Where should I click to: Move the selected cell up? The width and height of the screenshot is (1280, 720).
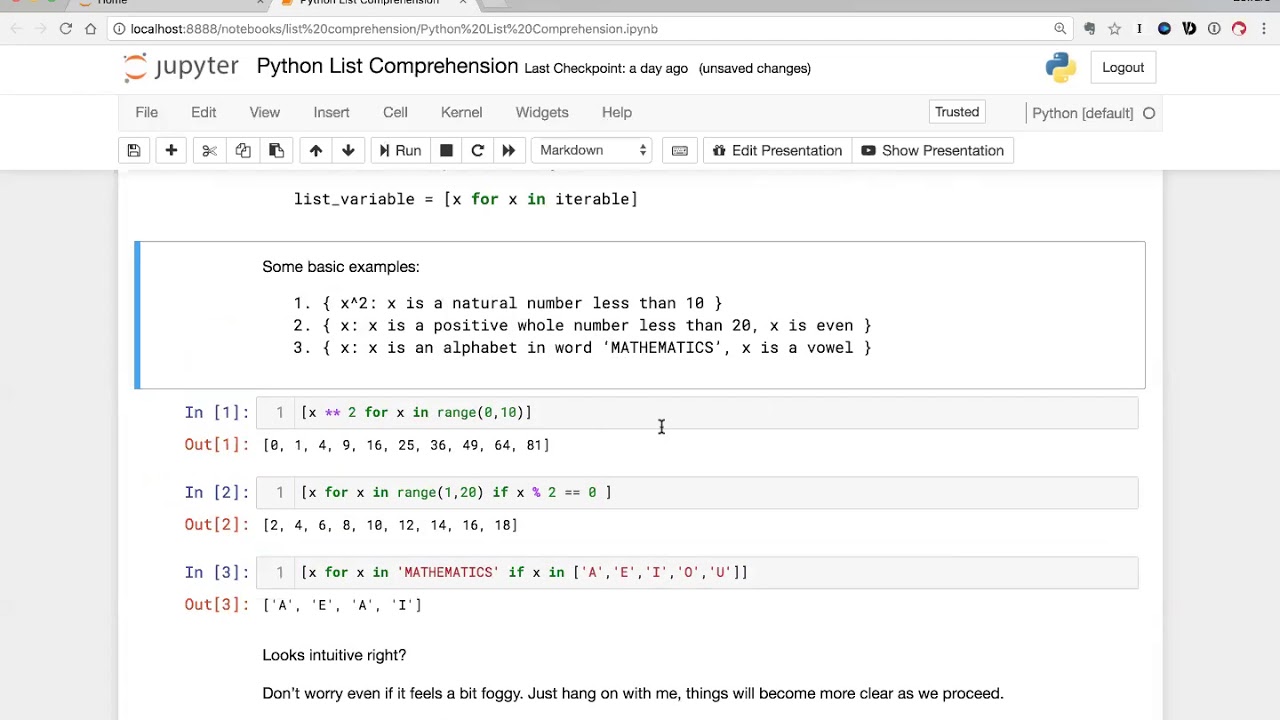click(316, 150)
